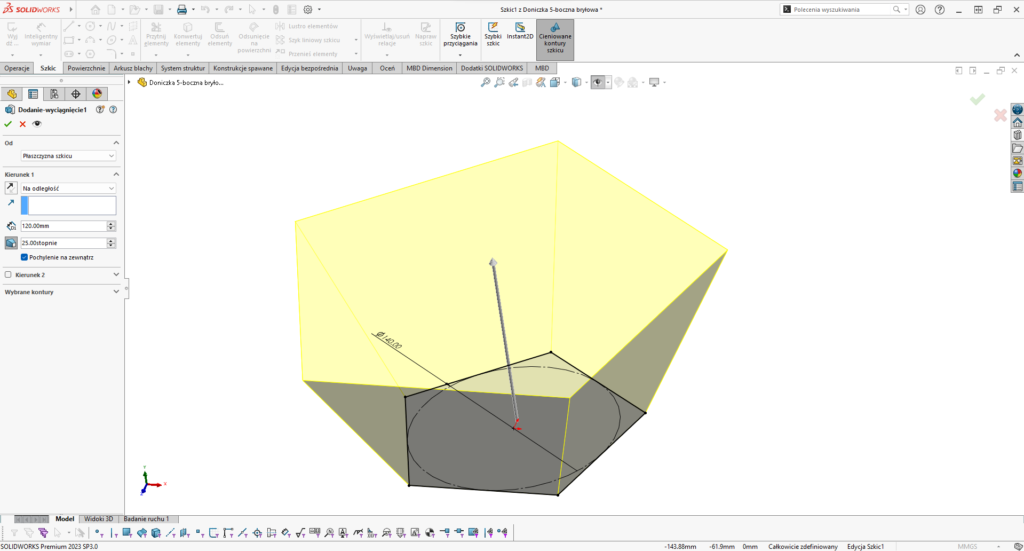
Task: Enable the Kierunek 2 checkbox
Action: (x=9, y=274)
